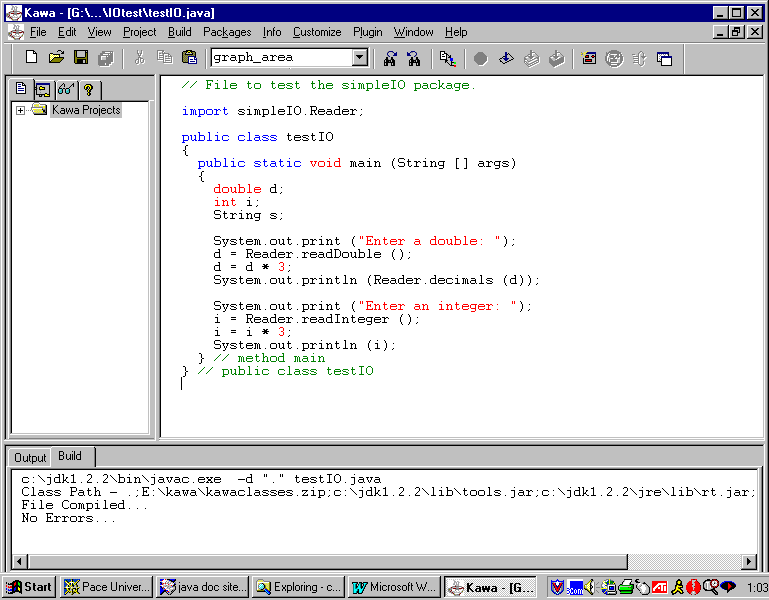Click the 'import simpleIO.Reader;' code line

click(x=273, y=111)
